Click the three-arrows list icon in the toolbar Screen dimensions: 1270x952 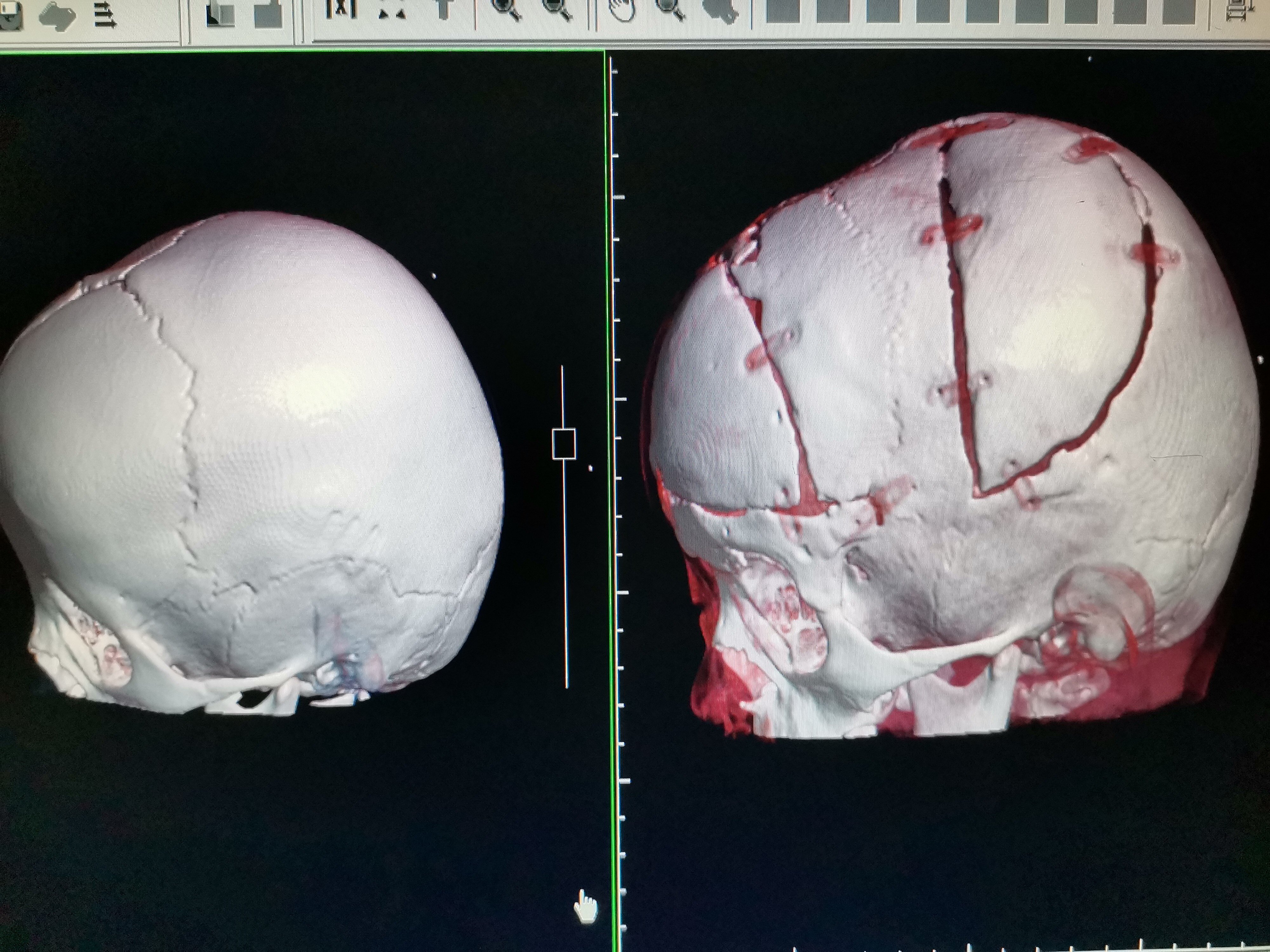coord(105,14)
